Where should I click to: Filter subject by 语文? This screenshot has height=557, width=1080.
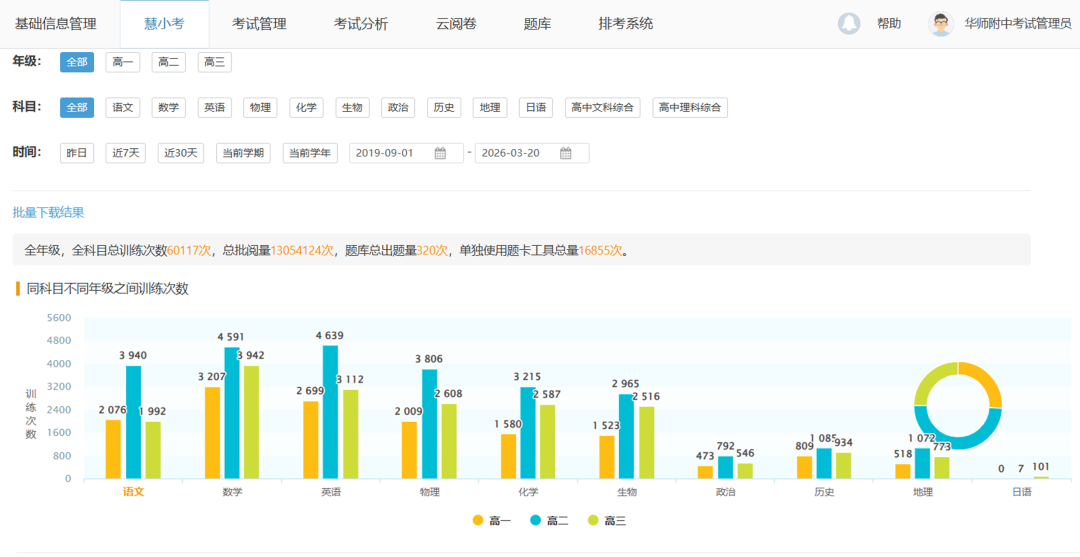click(x=123, y=107)
